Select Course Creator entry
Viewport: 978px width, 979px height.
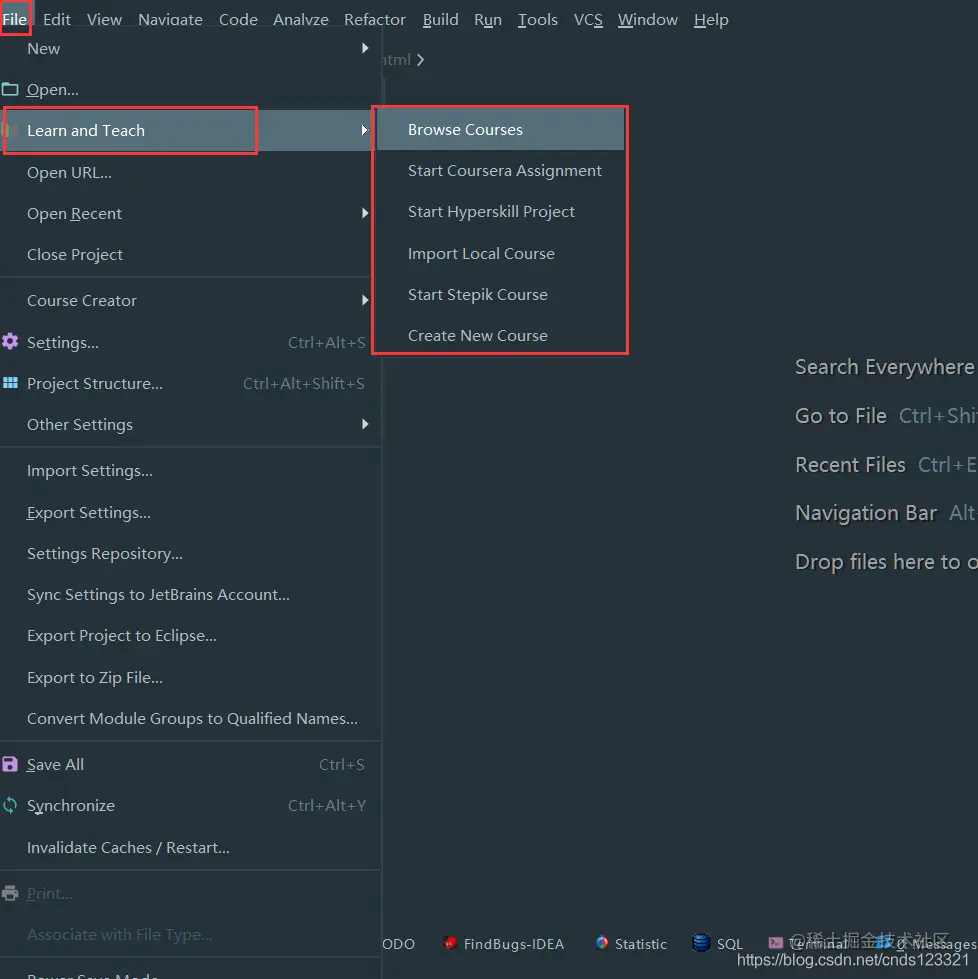[x=187, y=300]
